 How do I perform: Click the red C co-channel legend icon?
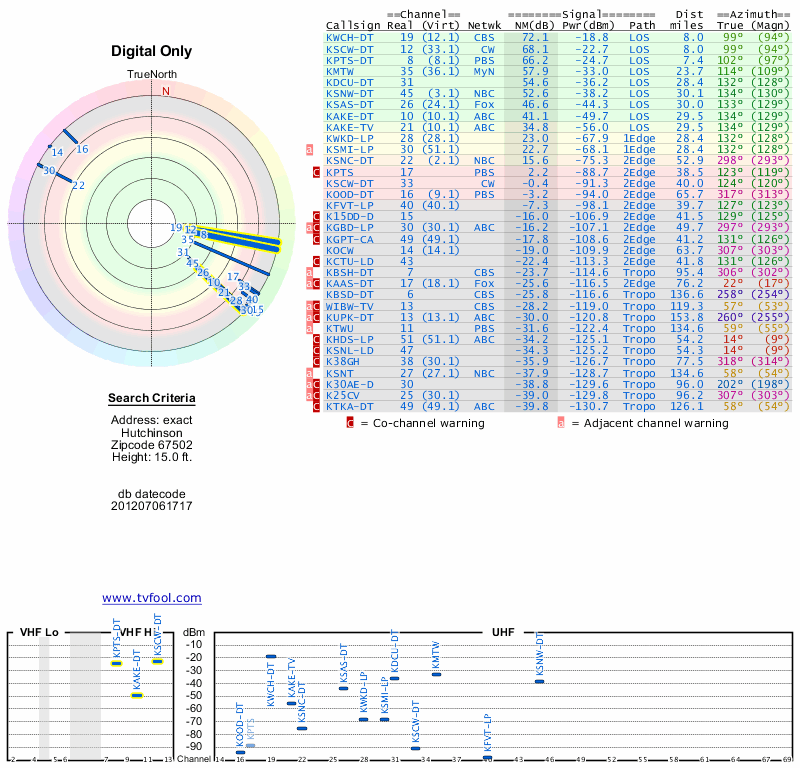[350, 423]
